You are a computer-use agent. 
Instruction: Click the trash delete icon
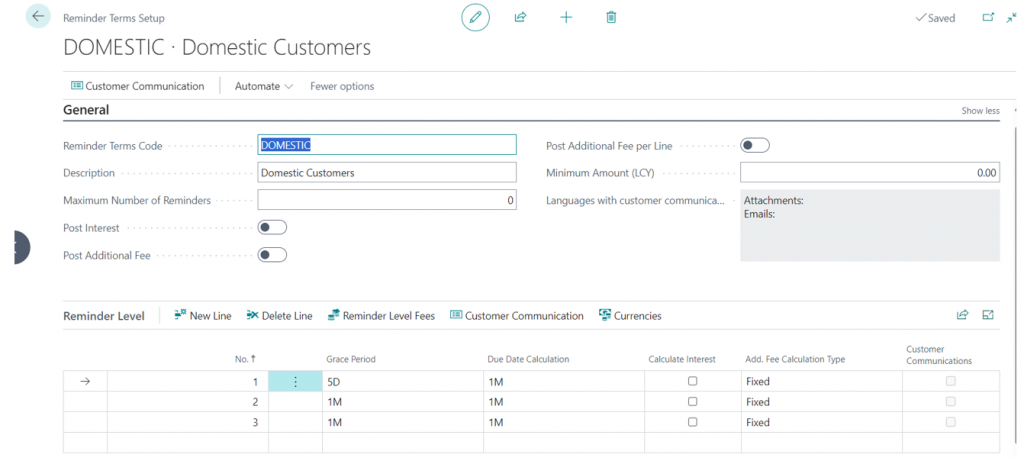(x=611, y=17)
